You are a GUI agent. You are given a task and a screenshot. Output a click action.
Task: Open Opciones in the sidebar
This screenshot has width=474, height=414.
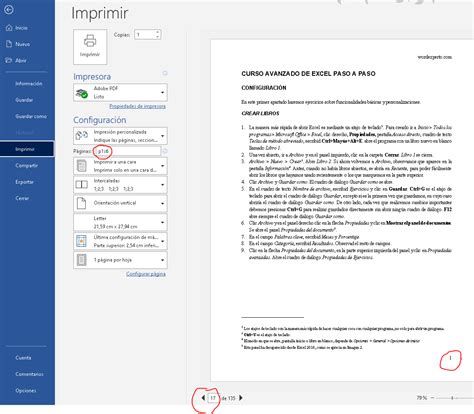click(25, 390)
